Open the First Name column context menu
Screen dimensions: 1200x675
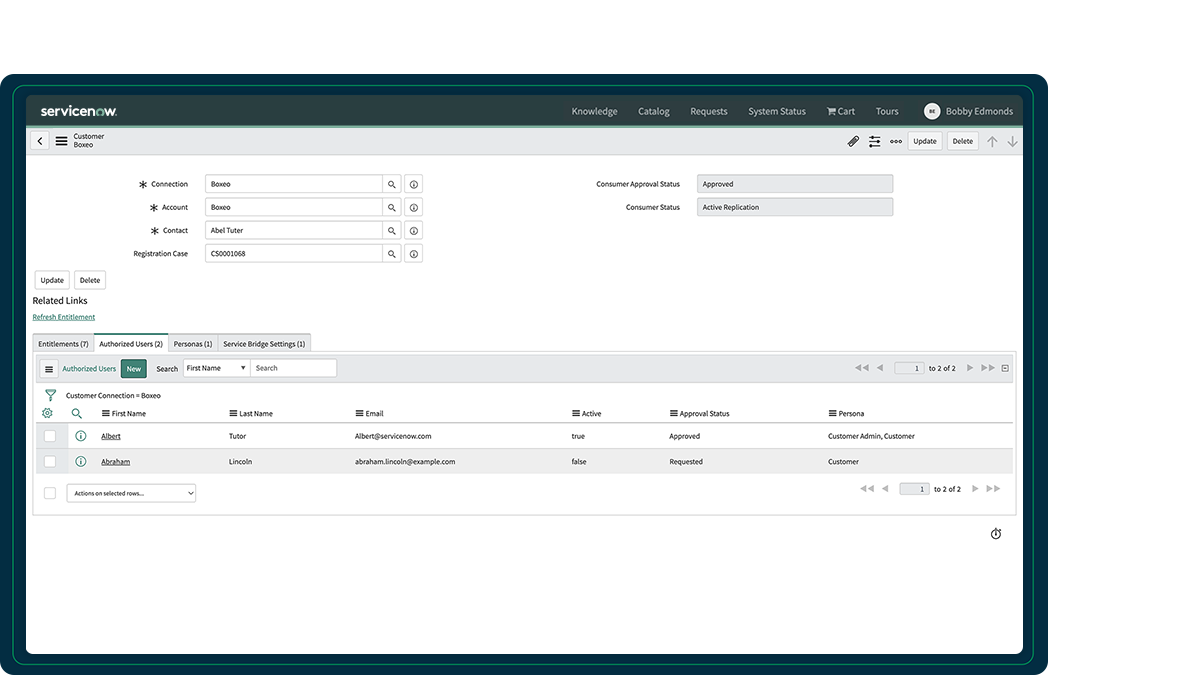click(105, 413)
